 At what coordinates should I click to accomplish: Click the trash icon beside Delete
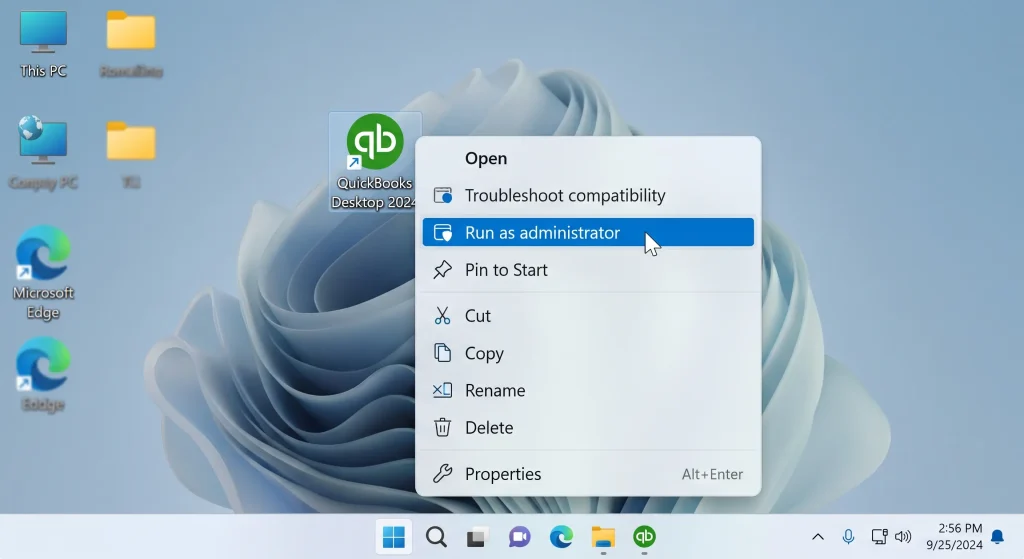(x=443, y=428)
